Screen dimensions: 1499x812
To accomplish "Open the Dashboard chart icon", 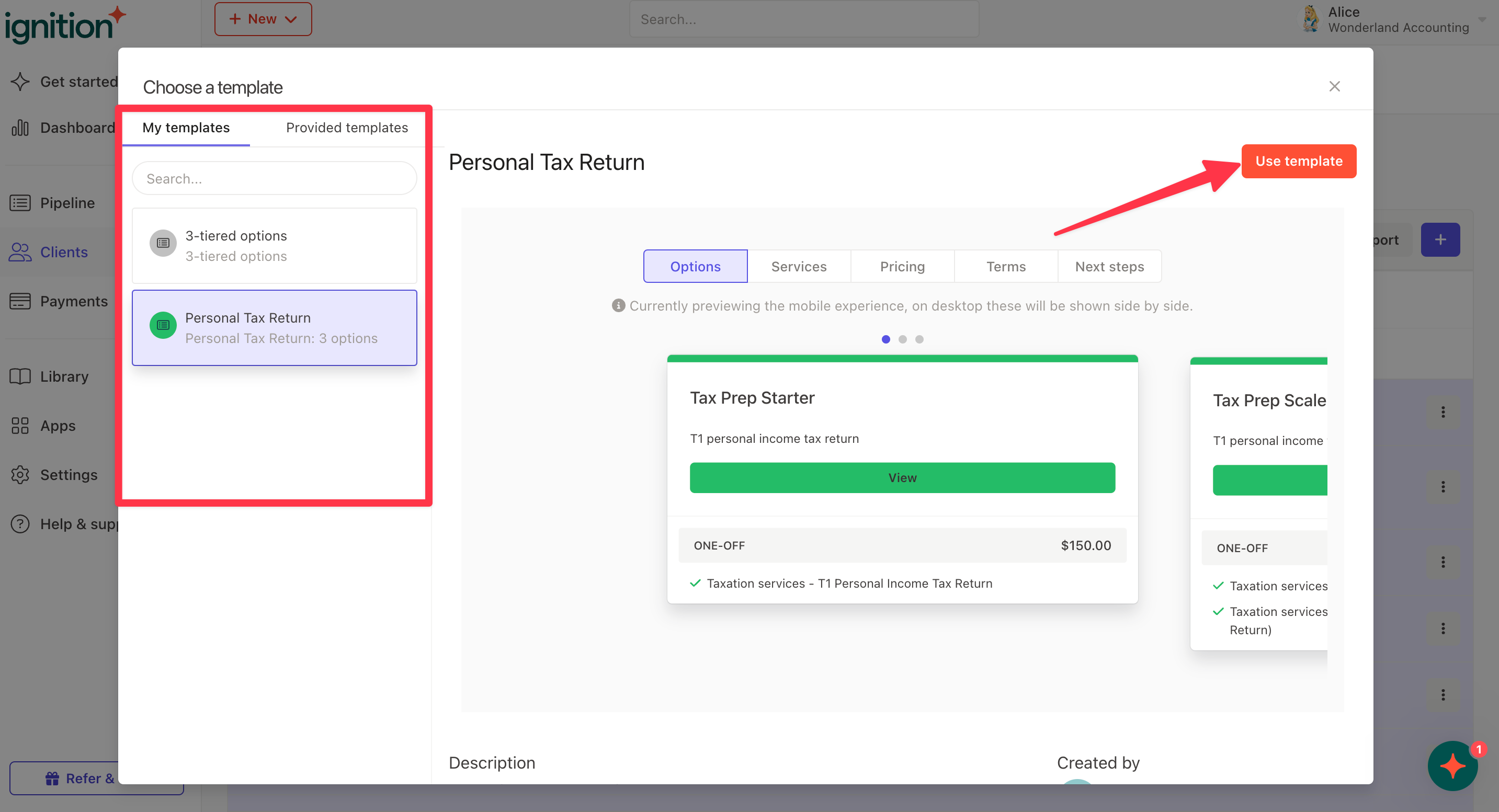I will pyautogui.click(x=20, y=128).
